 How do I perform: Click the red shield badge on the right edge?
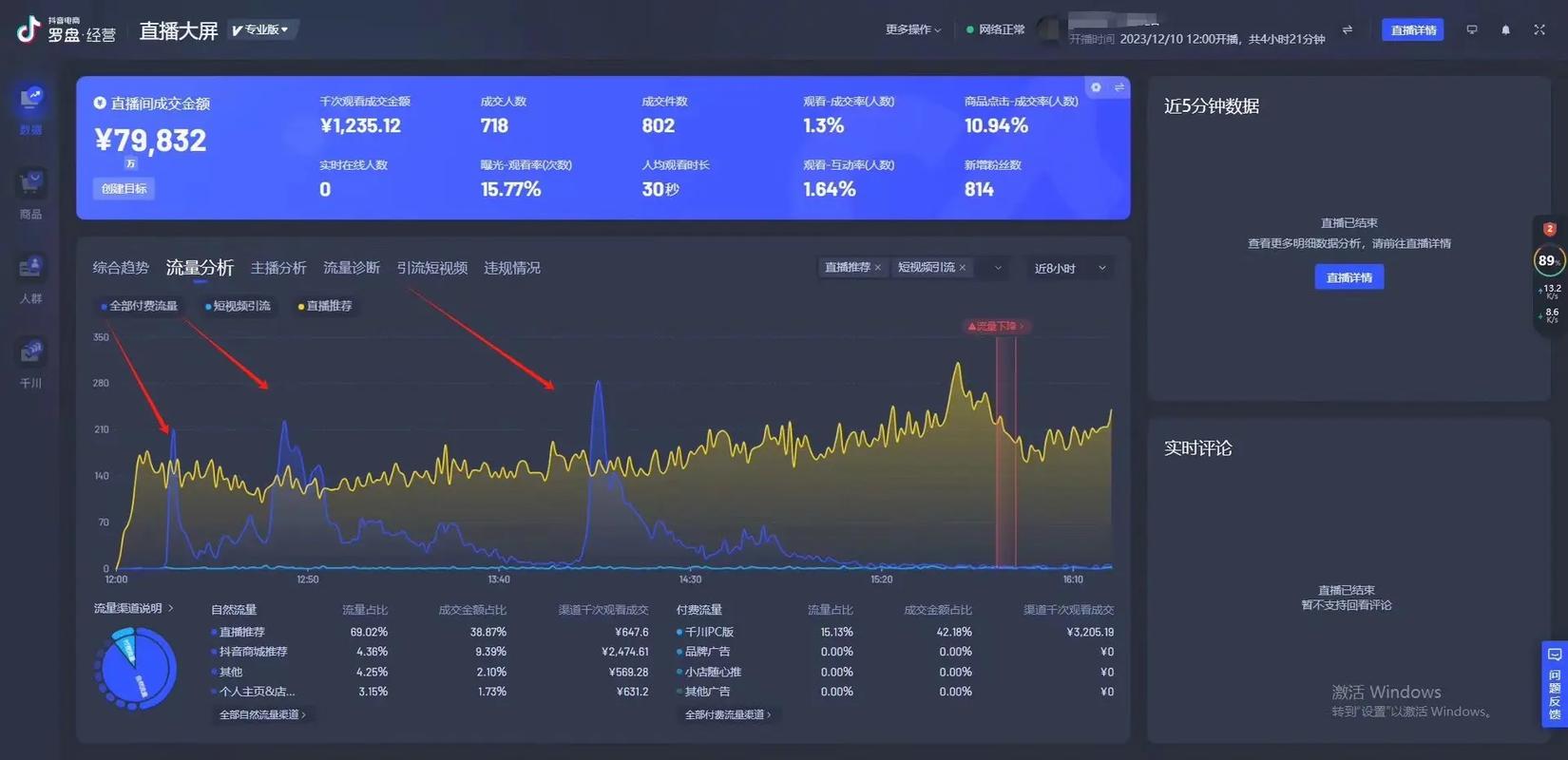coord(1550,229)
